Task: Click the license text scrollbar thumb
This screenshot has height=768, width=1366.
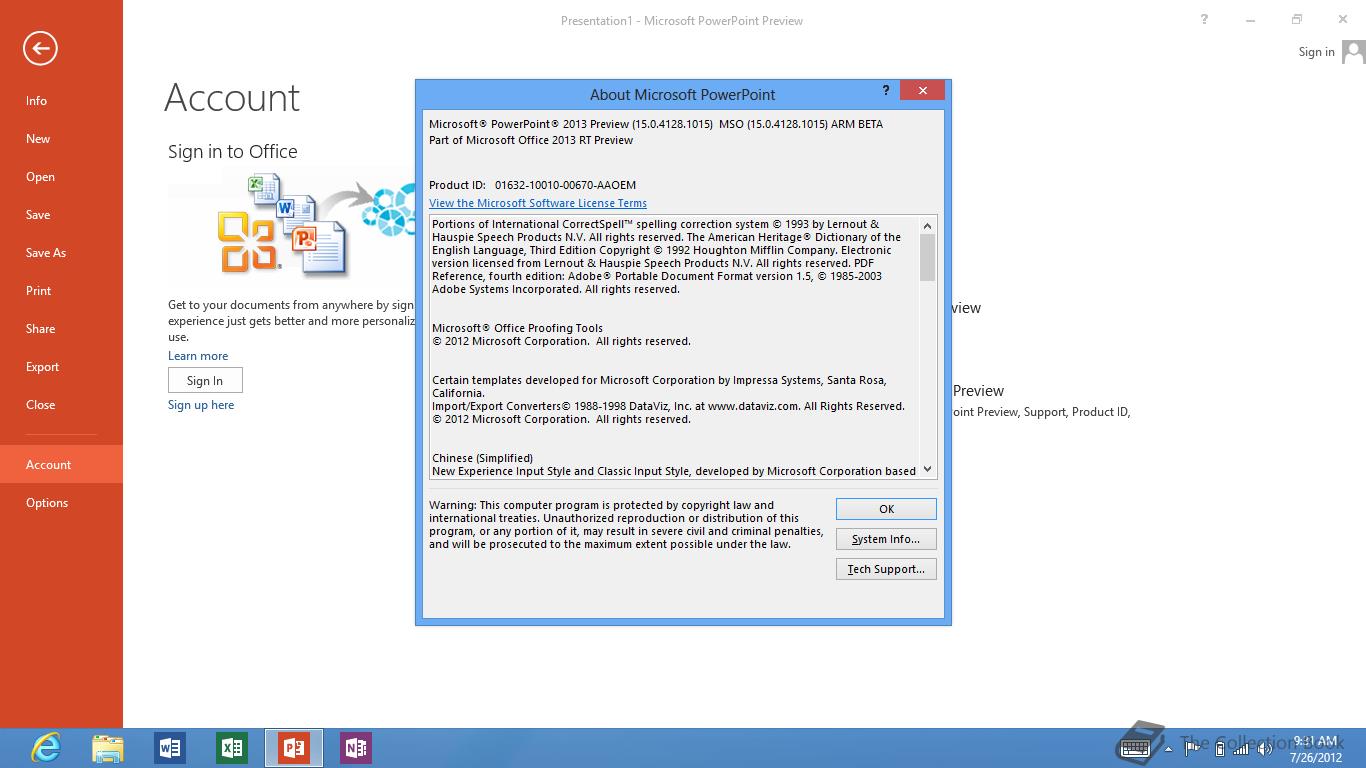Action: 928,257
